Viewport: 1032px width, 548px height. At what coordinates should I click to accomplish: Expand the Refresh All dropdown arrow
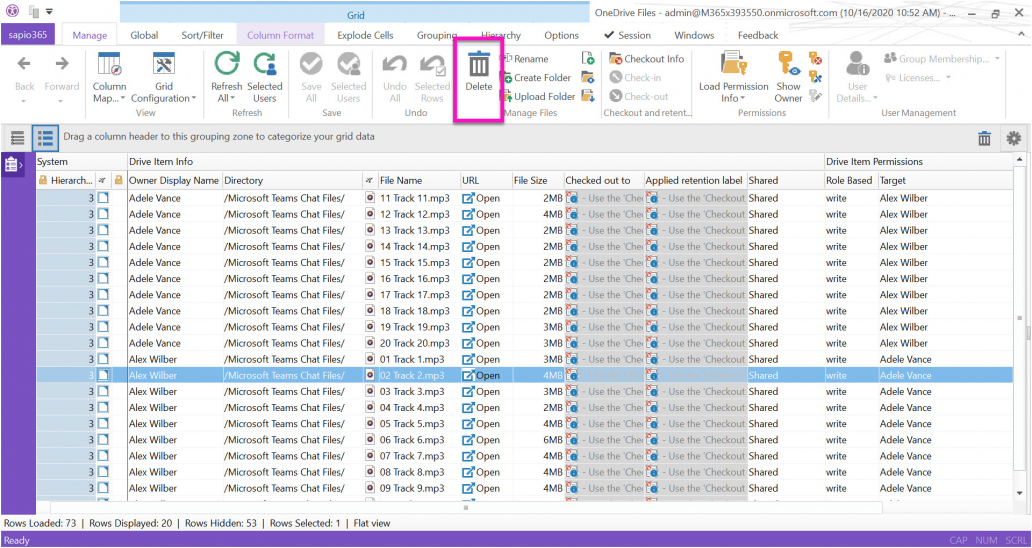pyautogui.click(x=232, y=99)
